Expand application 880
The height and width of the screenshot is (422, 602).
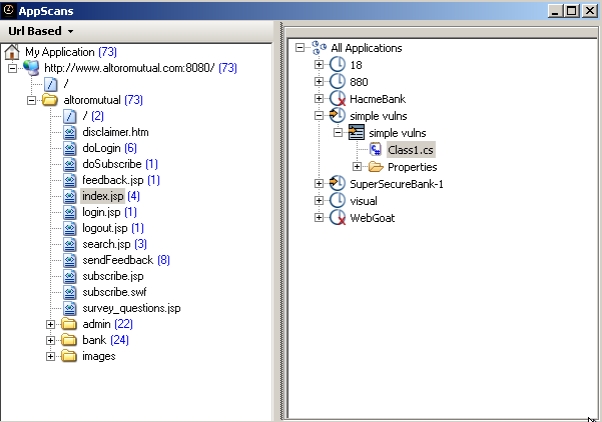pos(319,81)
